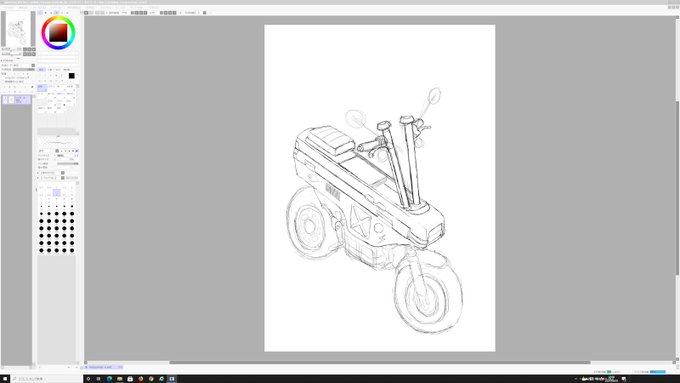Click the Undo icon in top toolbar

coord(86,13)
